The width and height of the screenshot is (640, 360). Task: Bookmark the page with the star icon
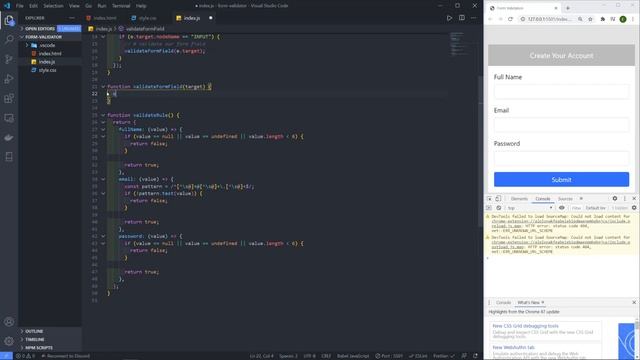(590, 19)
